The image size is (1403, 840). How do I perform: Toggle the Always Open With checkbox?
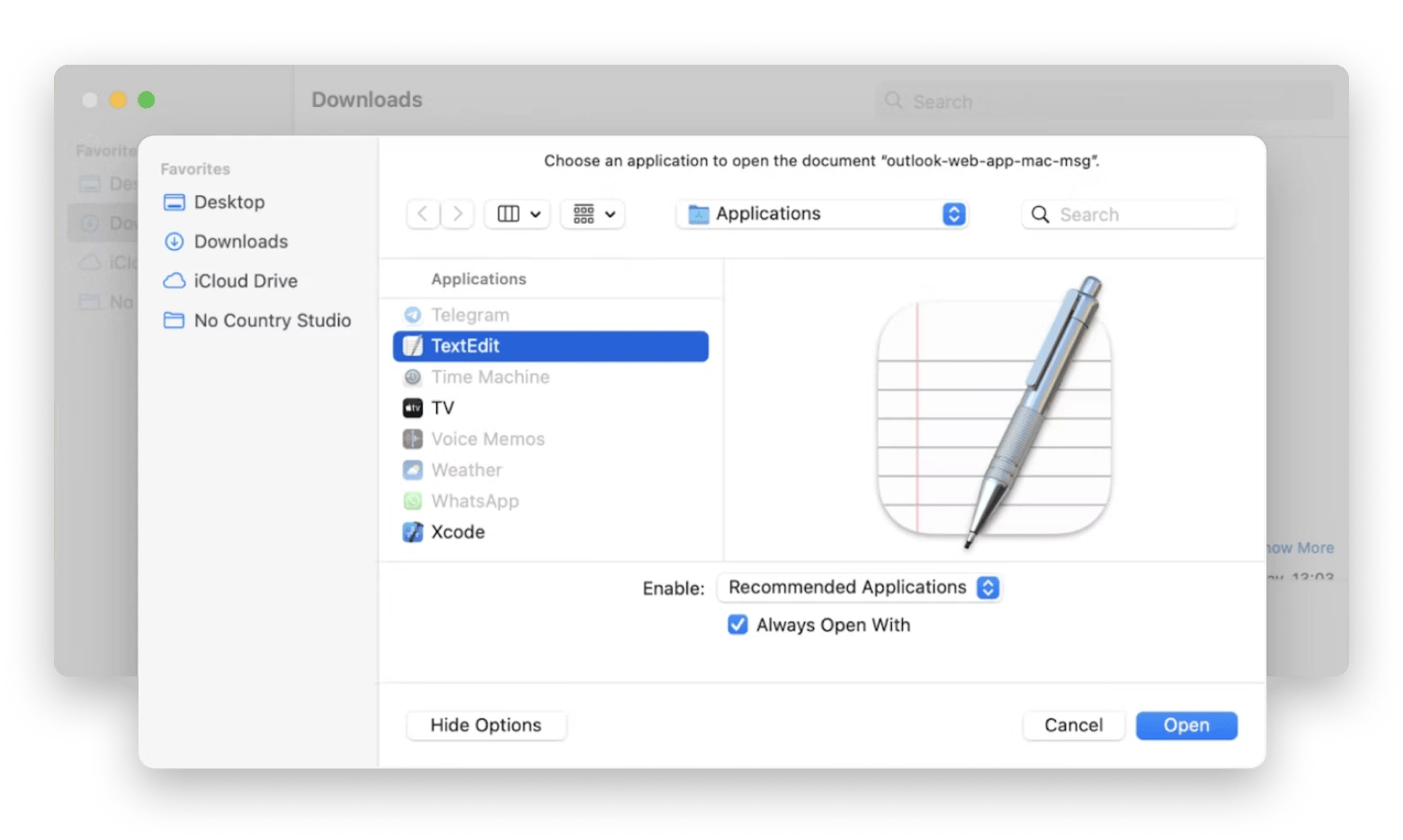click(x=737, y=625)
